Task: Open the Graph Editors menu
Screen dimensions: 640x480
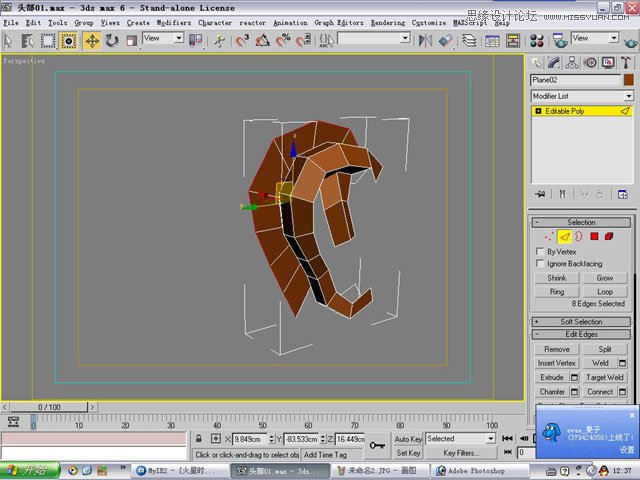Action: [x=339, y=23]
